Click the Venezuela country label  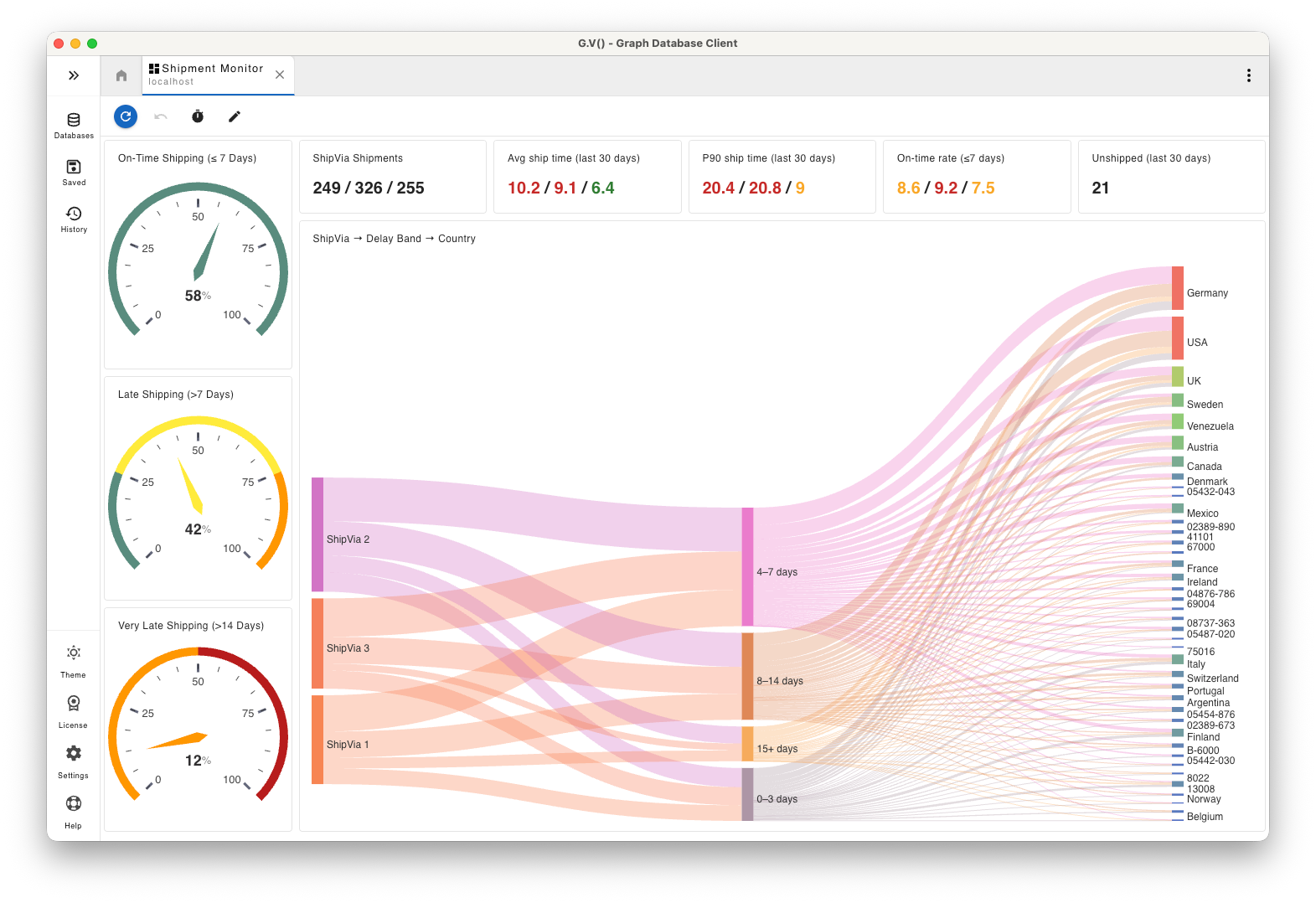tap(1210, 426)
